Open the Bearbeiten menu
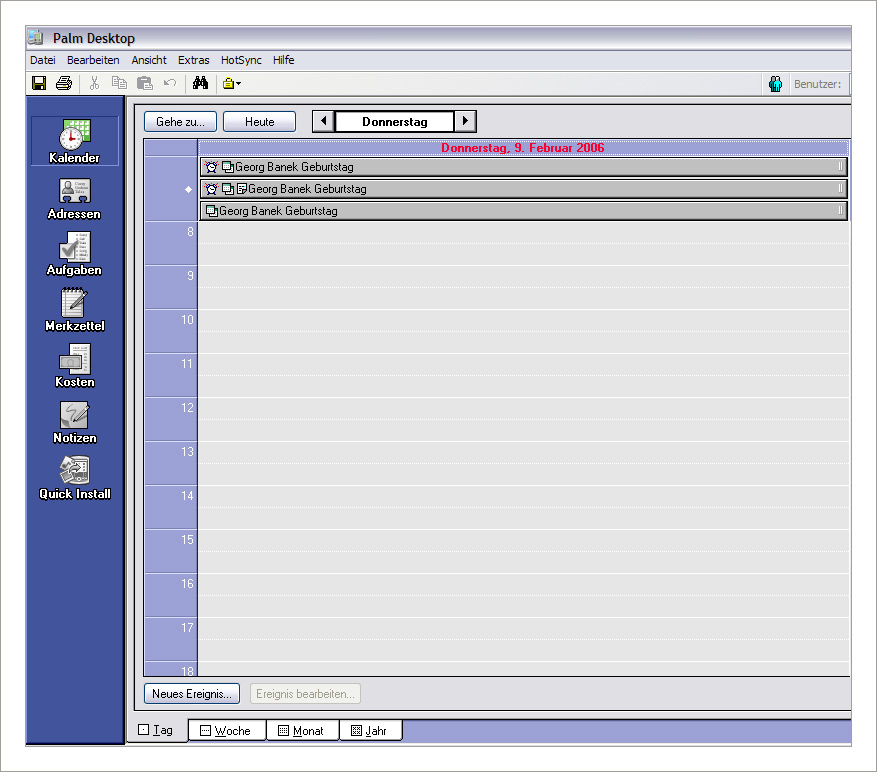This screenshot has height=772, width=877. tap(93, 60)
